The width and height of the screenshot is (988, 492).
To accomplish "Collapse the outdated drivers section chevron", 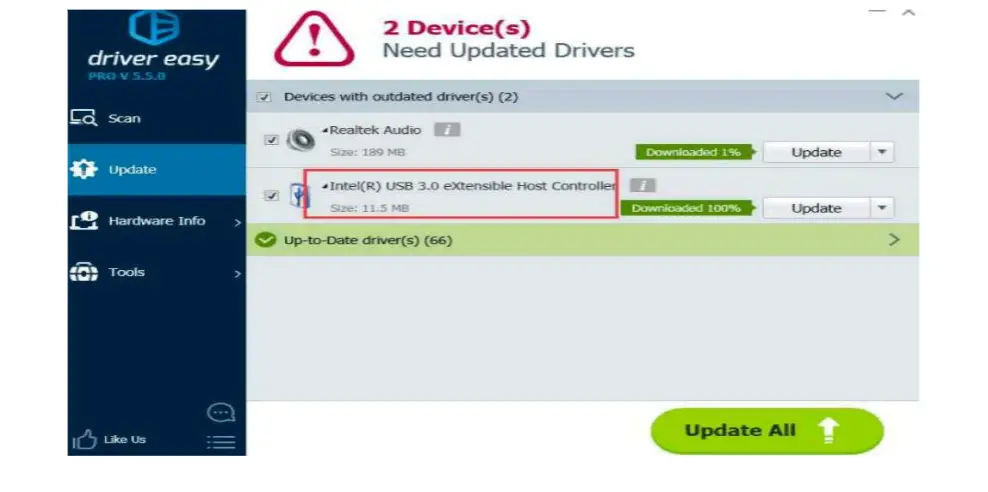I will click(894, 96).
